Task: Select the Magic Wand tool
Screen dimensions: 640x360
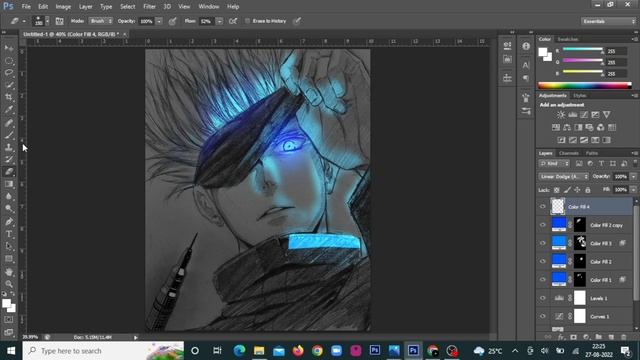Action: point(9,85)
